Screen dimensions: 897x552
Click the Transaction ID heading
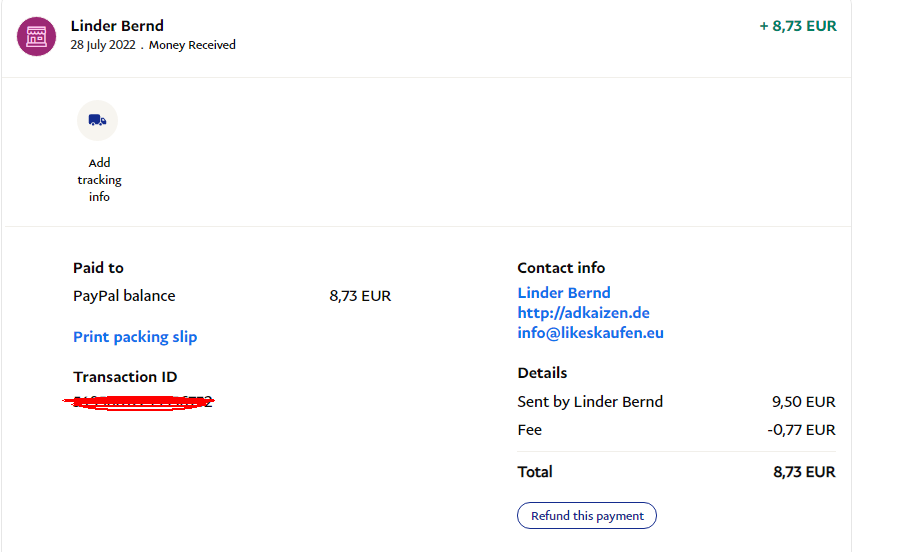click(x=125, y=377)
